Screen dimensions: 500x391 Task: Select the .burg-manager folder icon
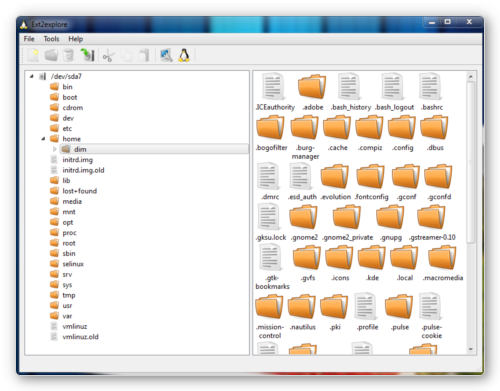pyautogui.click(x=304, y=127)
